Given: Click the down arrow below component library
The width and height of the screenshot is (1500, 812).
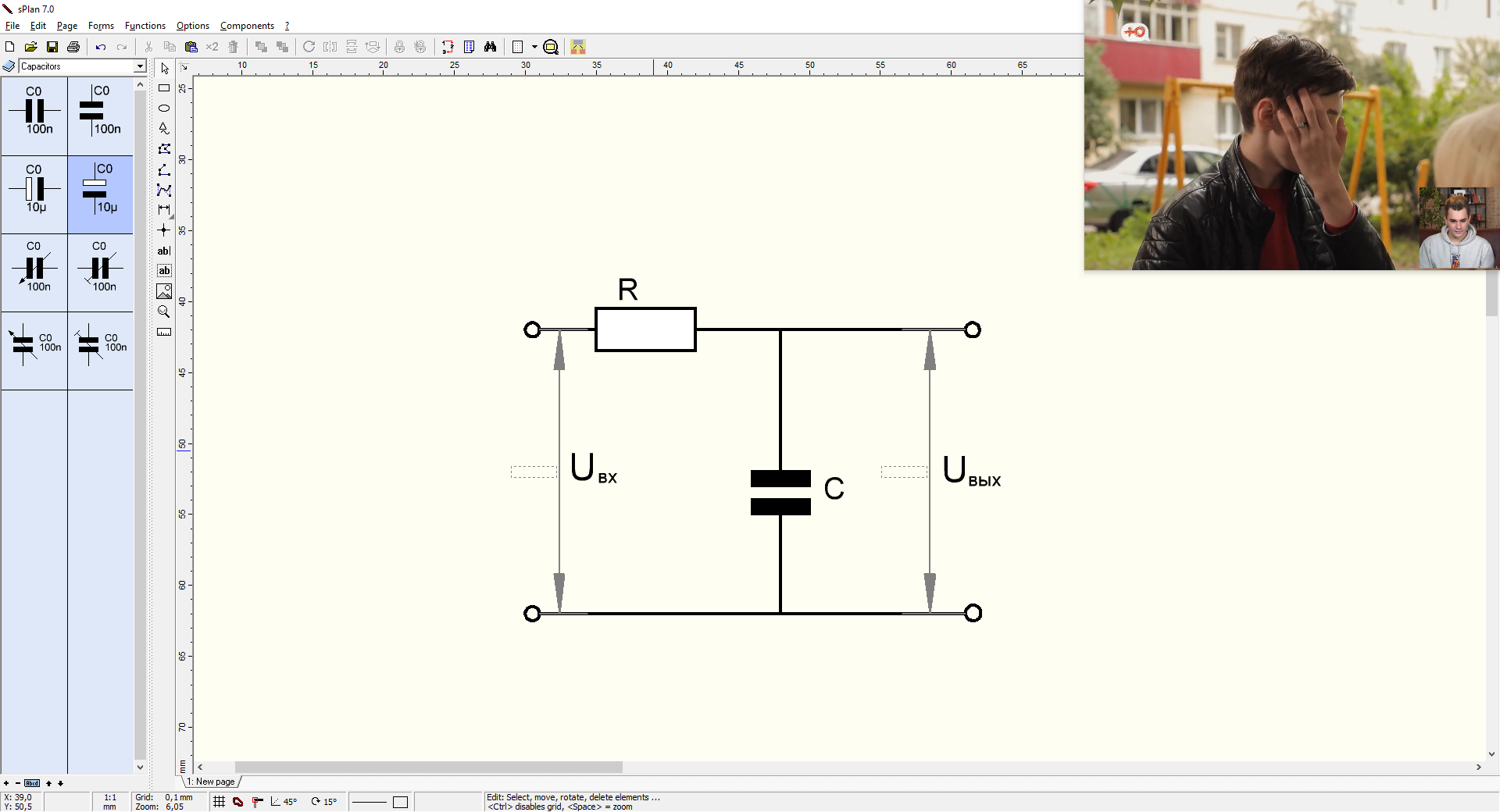Looking at the screenshot, I should pos(60,783).
